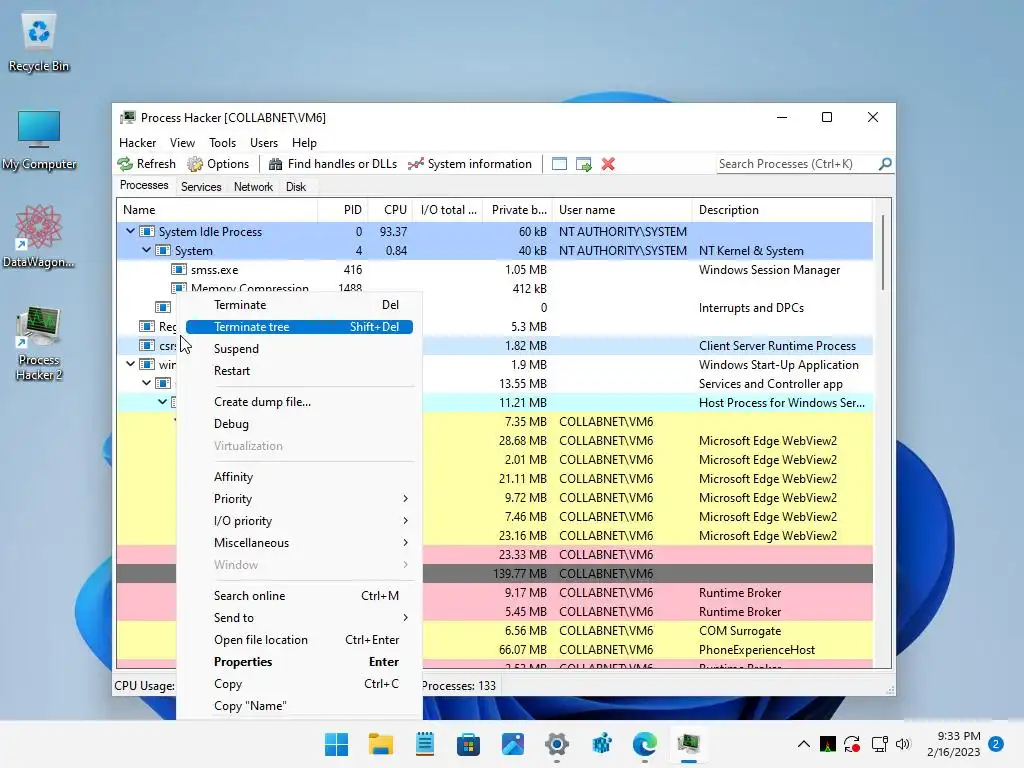1024x768 pixels.
Task: Open Process Hacker 2 desktop shortcut
Action: 39,344
